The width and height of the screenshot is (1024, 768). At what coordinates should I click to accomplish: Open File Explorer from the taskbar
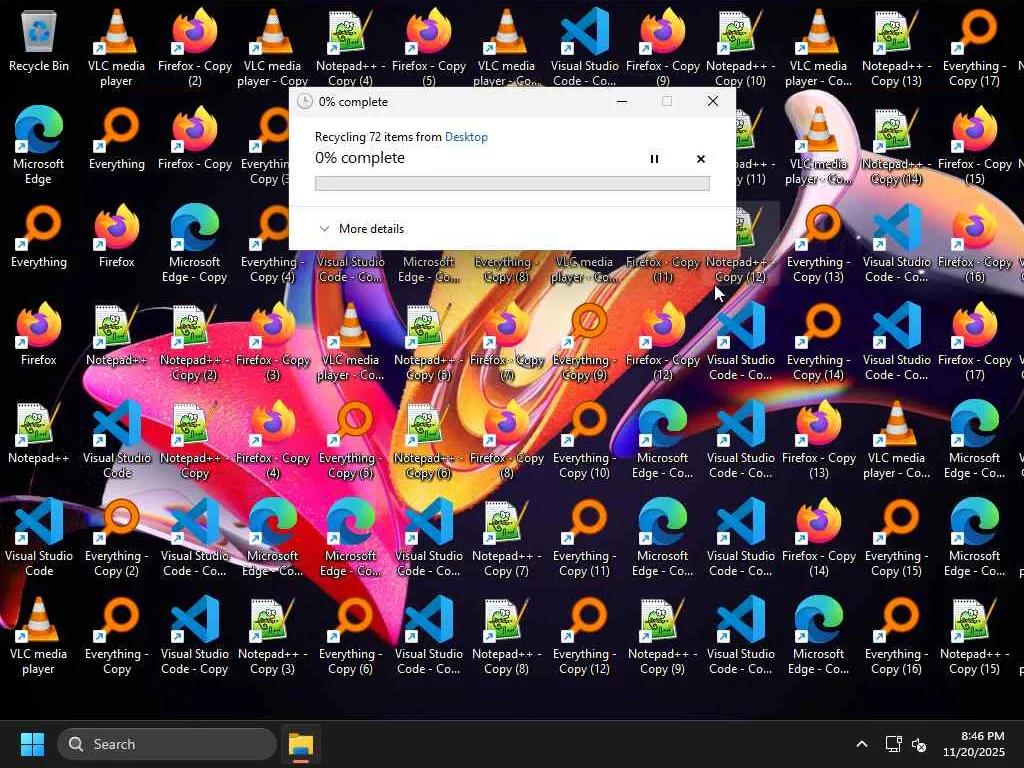tap(301, 744)
